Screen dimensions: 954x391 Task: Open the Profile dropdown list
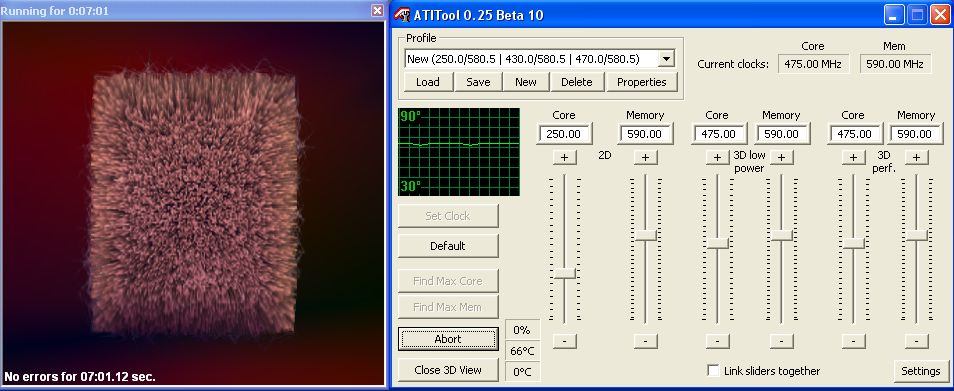coord(666,59)
